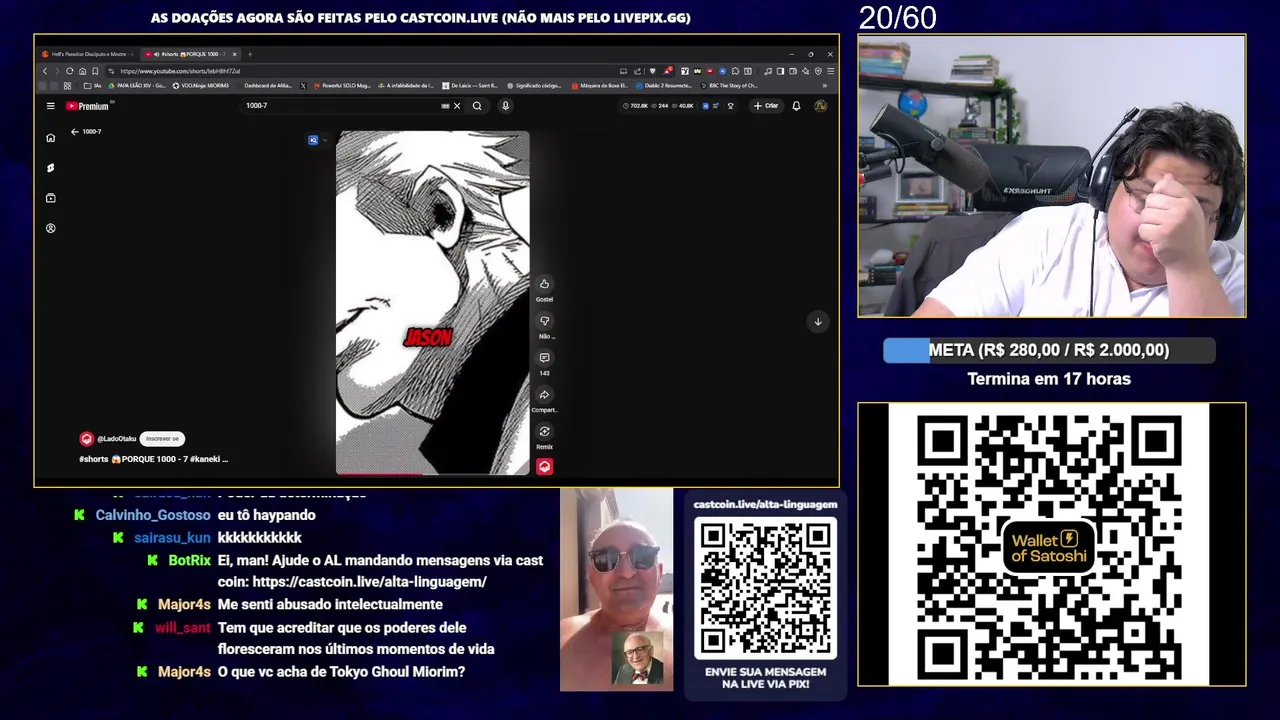Click Major4s's Tokyo Ghoul question message

coord(341,672)
